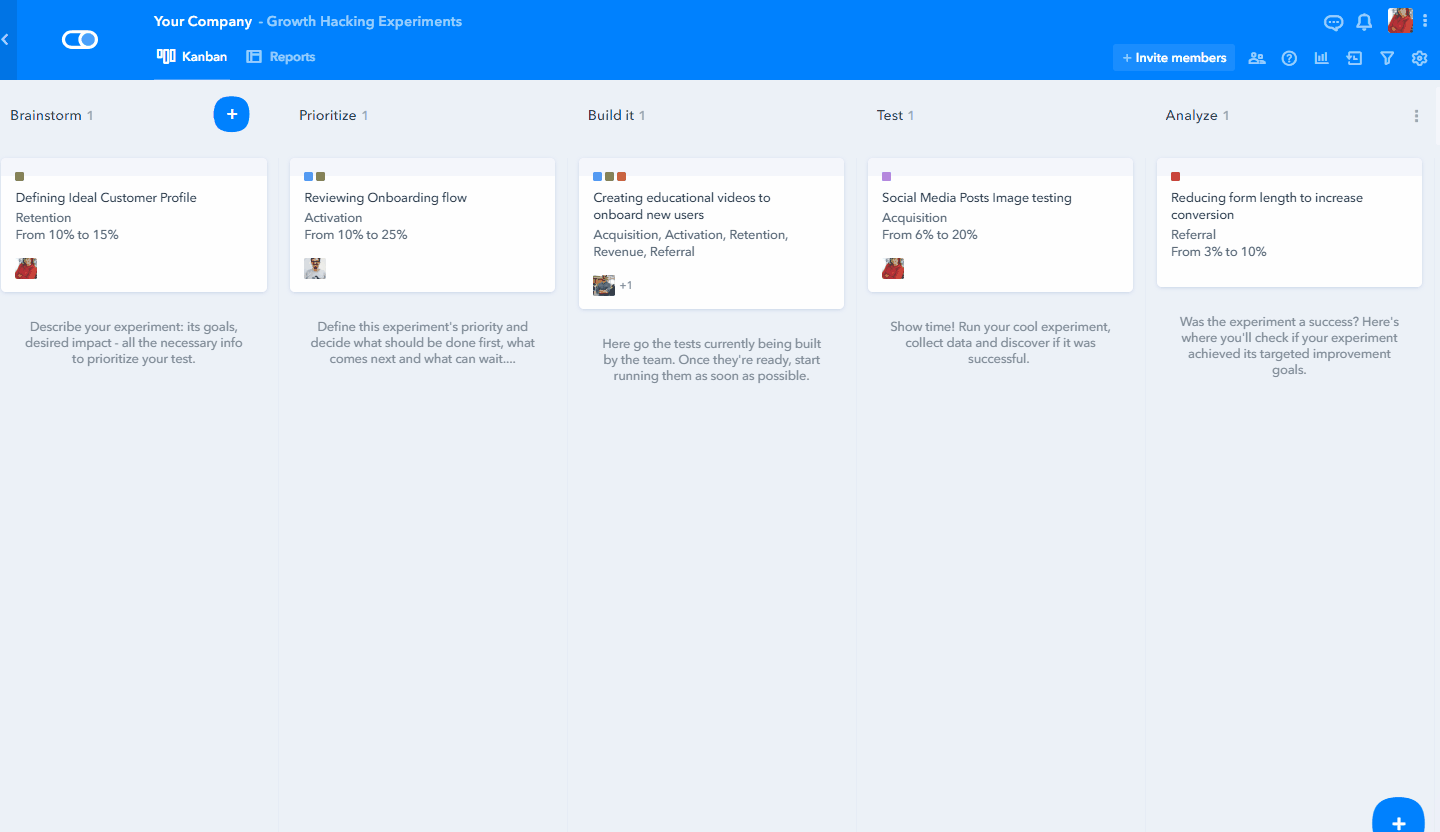Open the notifications bell

1364,22
